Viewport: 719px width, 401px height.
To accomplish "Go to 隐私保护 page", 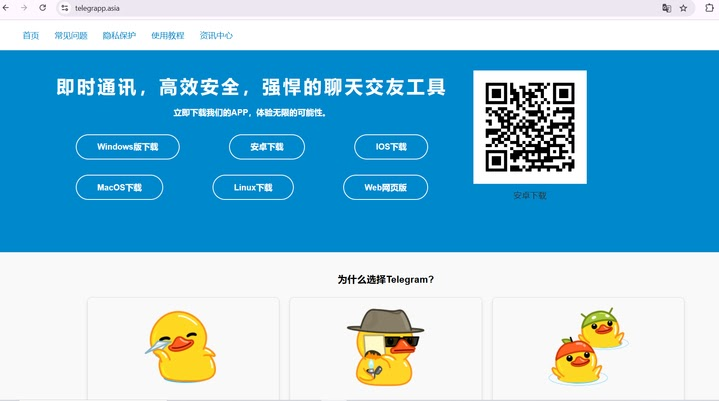I will click(x=119, y=35).
